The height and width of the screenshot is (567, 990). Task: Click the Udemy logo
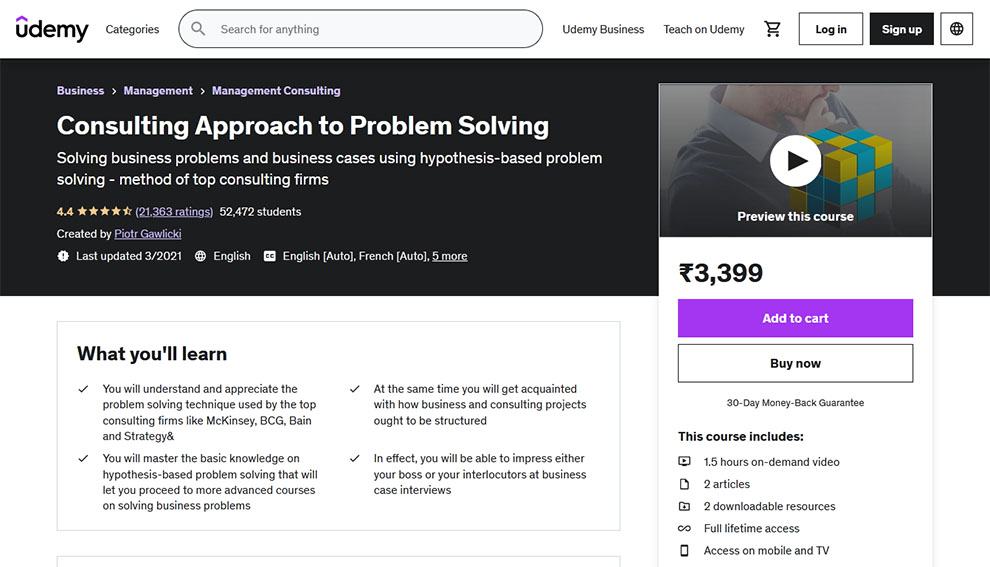[52, 29]
